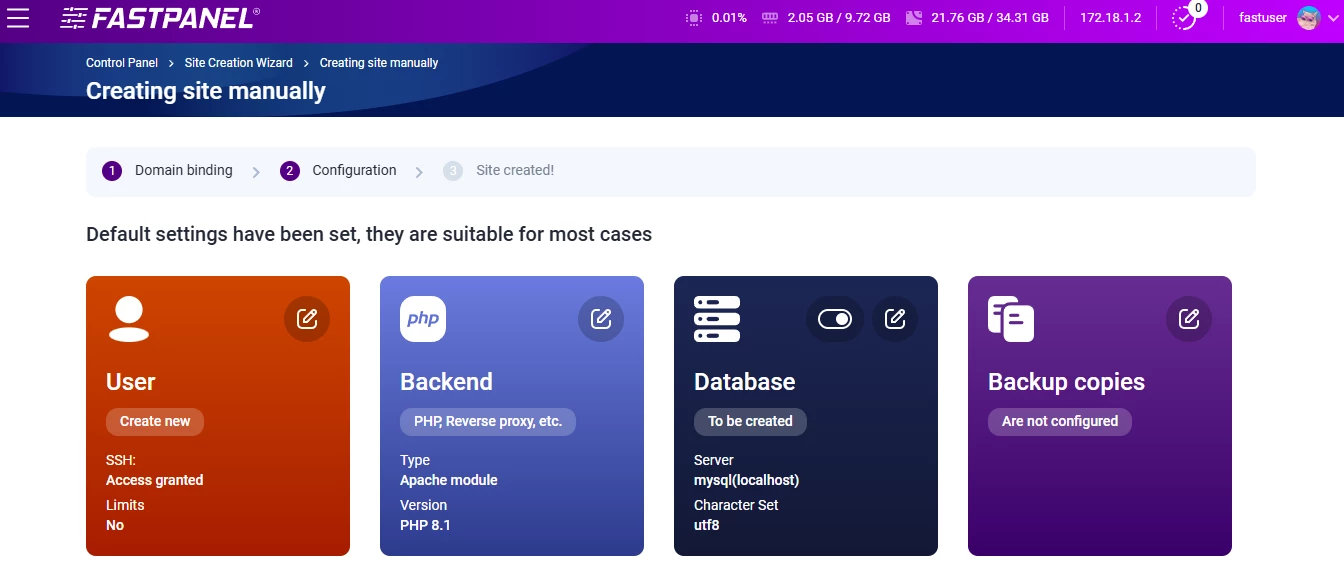The height and width of the screenshot is (567, 1344).
Task: Click the To be created badge
Action: click(x=750, y=421)
